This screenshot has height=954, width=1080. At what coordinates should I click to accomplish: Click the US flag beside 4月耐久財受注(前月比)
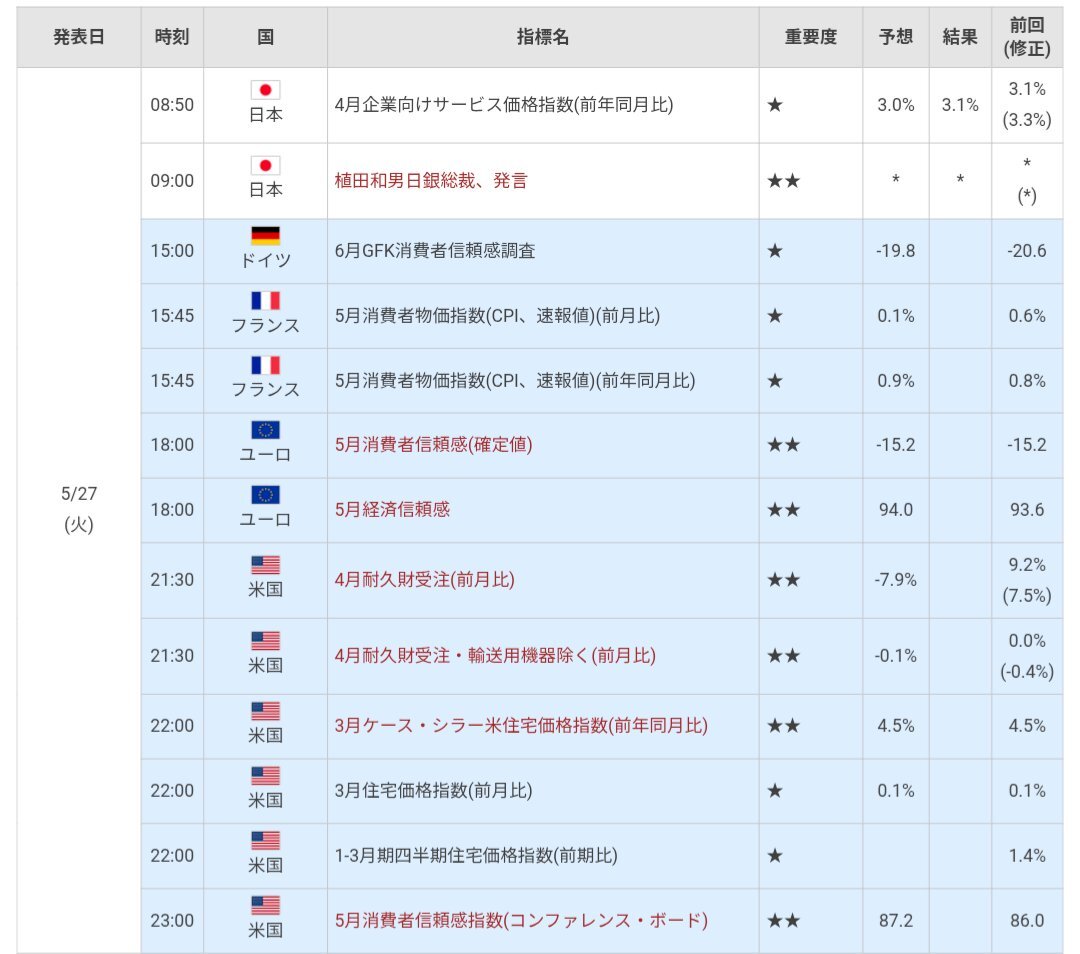[x=265, y=565]
